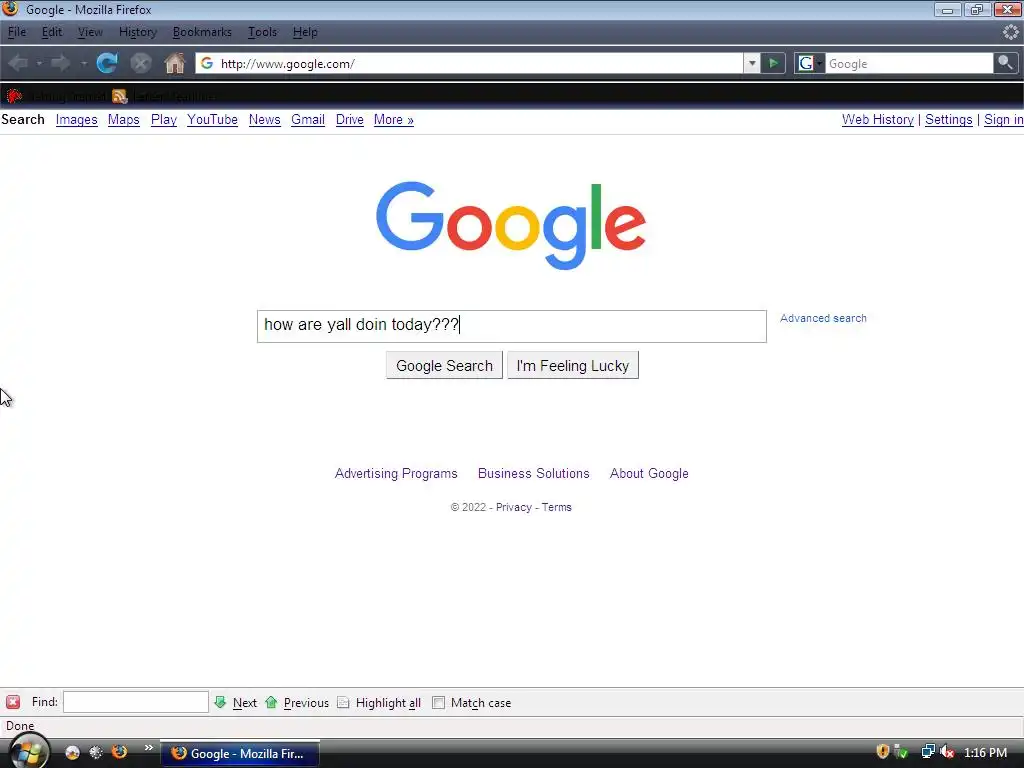
Task: Open Google Settings link
Action: [949, 120]
